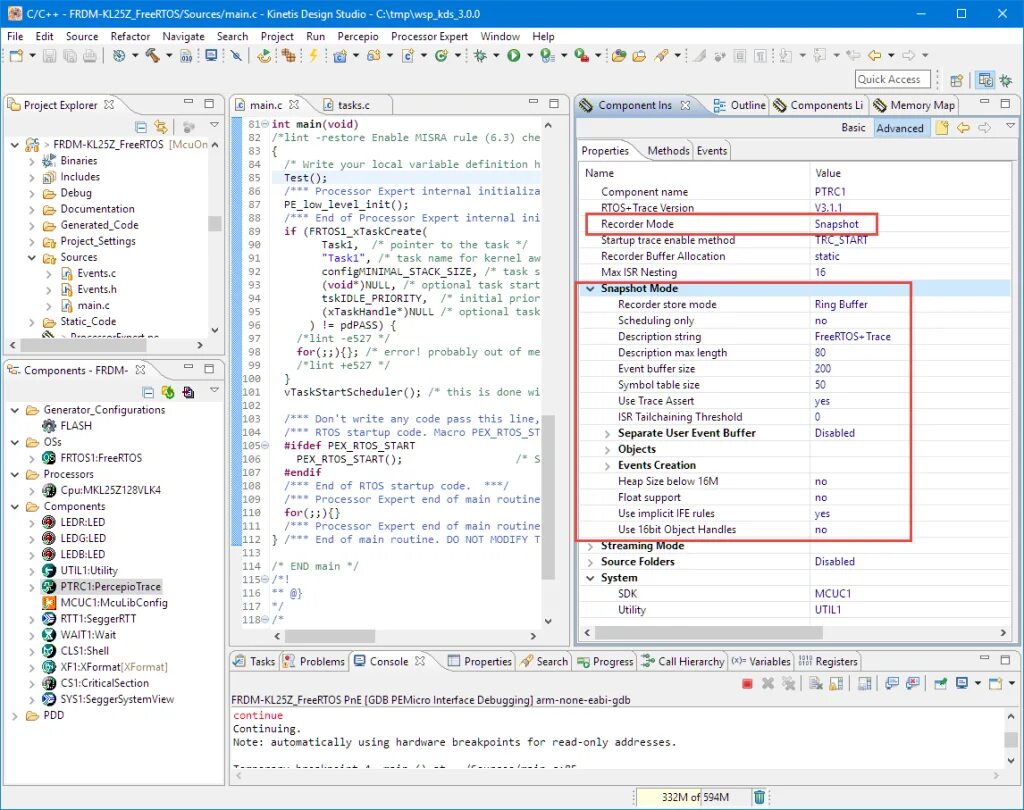Select the C/C++ perspective icon
Screen dimensions: 1024x810
[x=985, y=80]
